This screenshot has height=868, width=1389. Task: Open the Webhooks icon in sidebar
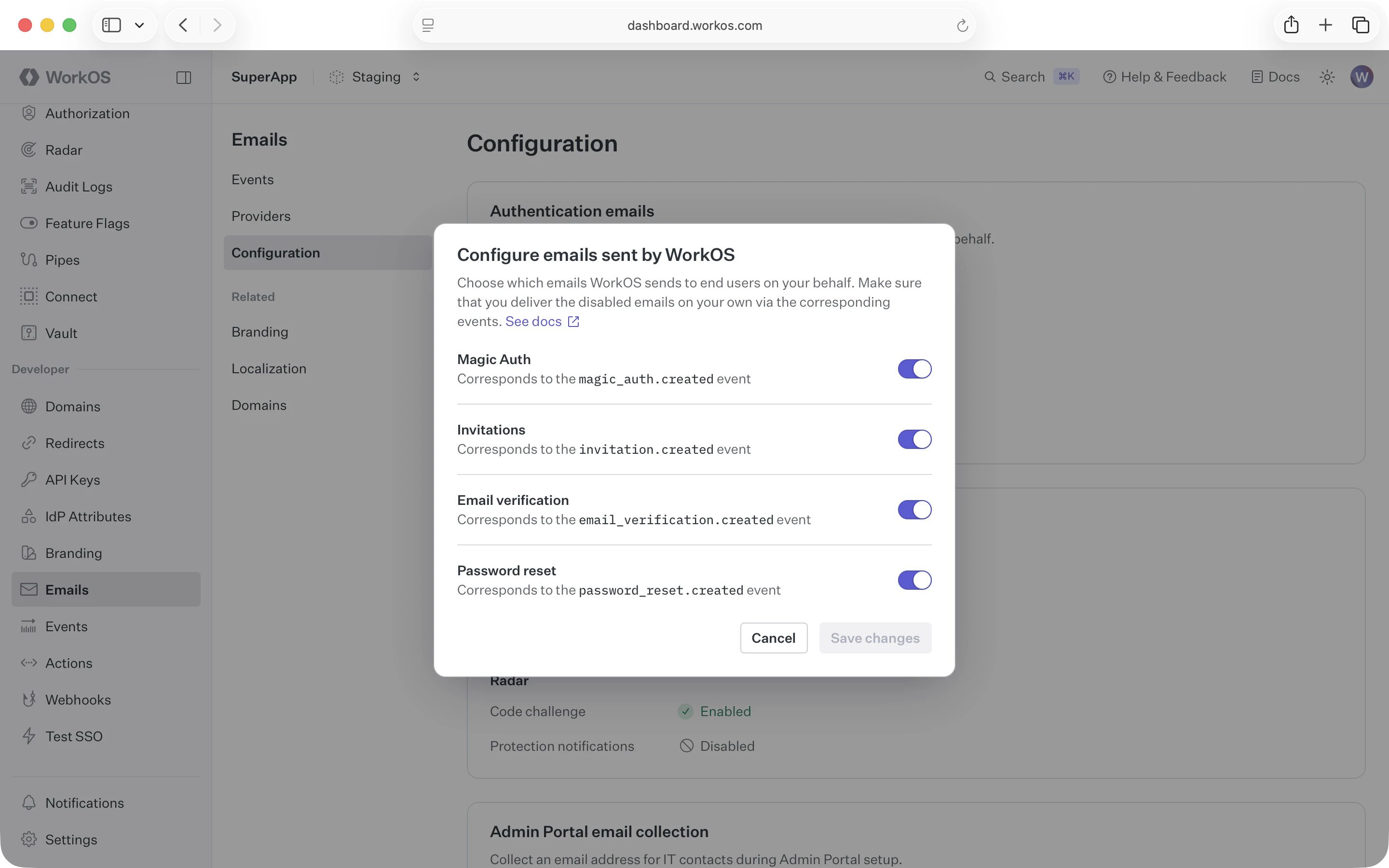29,699
